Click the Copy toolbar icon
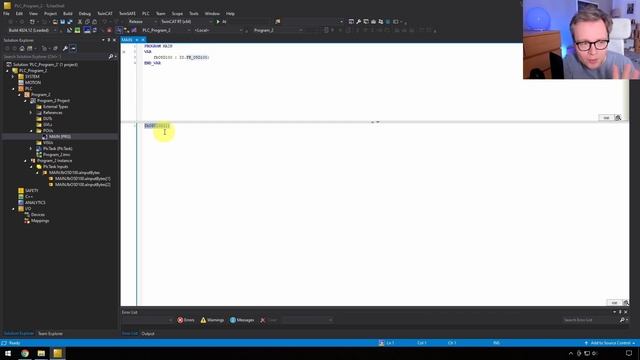The width and height of the screenshot is (640, 360). pyautogui.click(x=87, y=22)
